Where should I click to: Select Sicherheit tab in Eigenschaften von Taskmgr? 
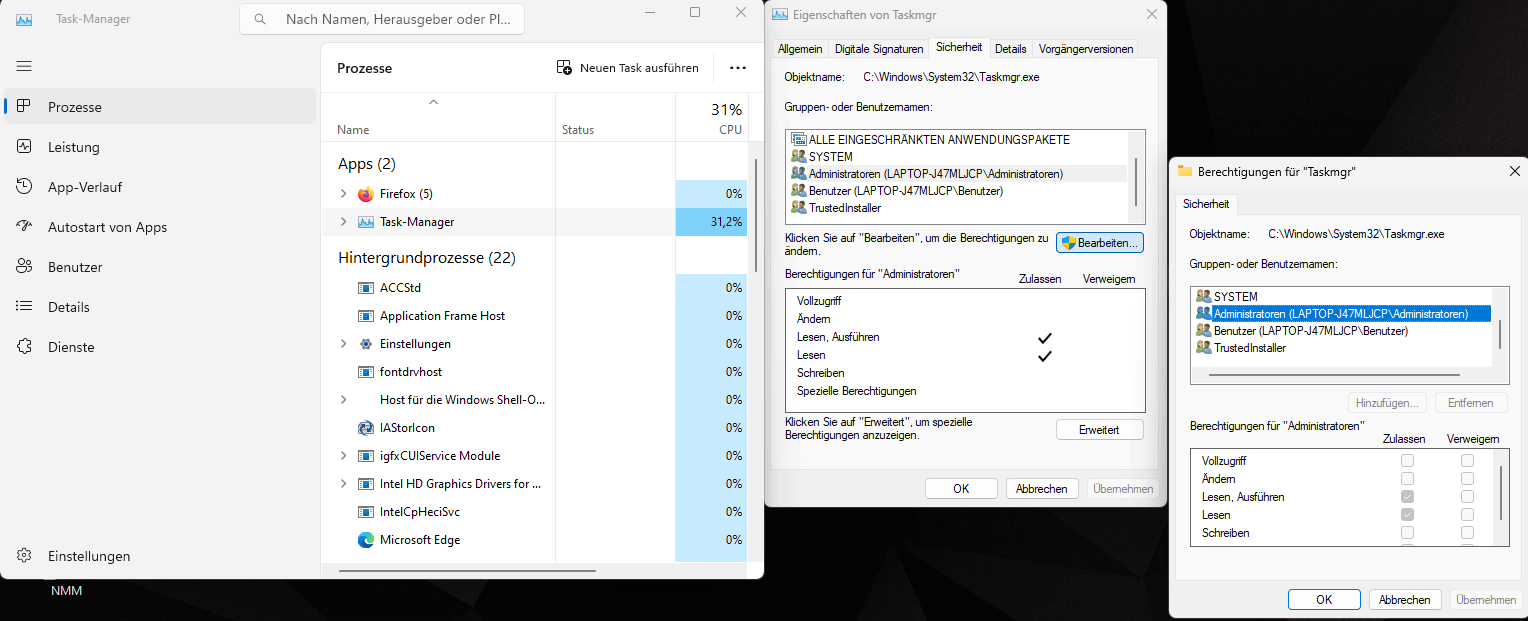click(x=959, y=47)
